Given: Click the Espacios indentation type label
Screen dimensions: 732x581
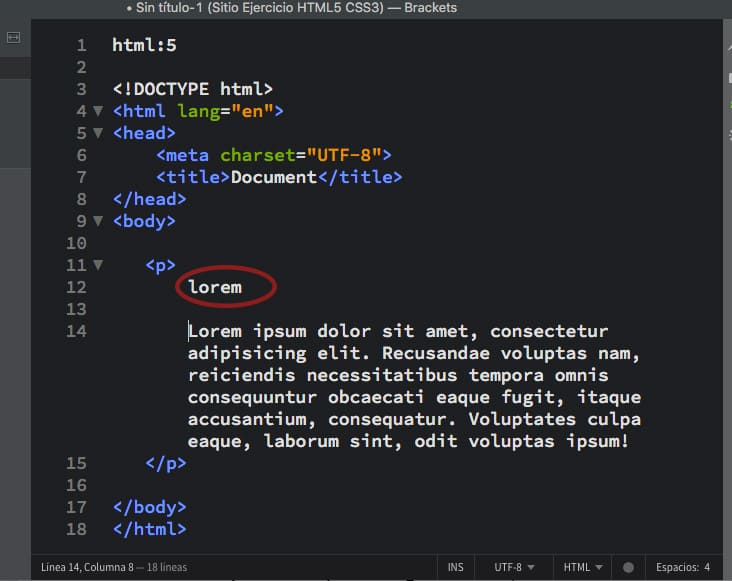Looking at the screenshot, I should pos(677,567).
